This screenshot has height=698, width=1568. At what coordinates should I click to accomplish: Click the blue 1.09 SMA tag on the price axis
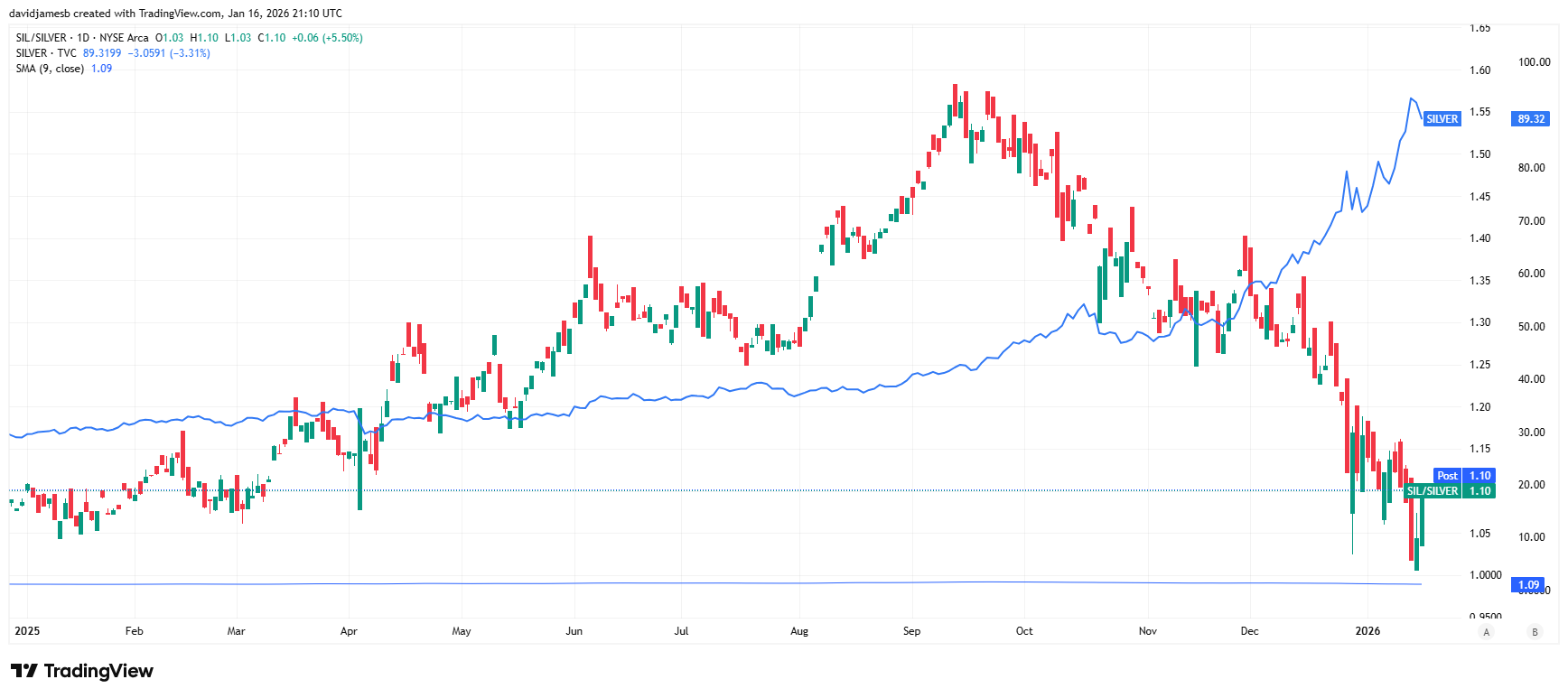pos(1528,585)
